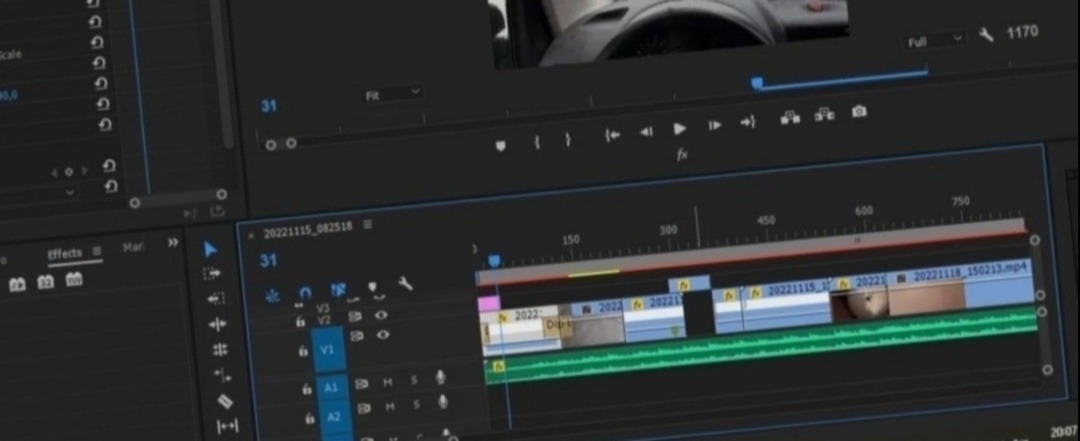The height and width of the screenshot is (441, 1080).
Task: Solo track A2 with S
Action: (x=417, y=405)
